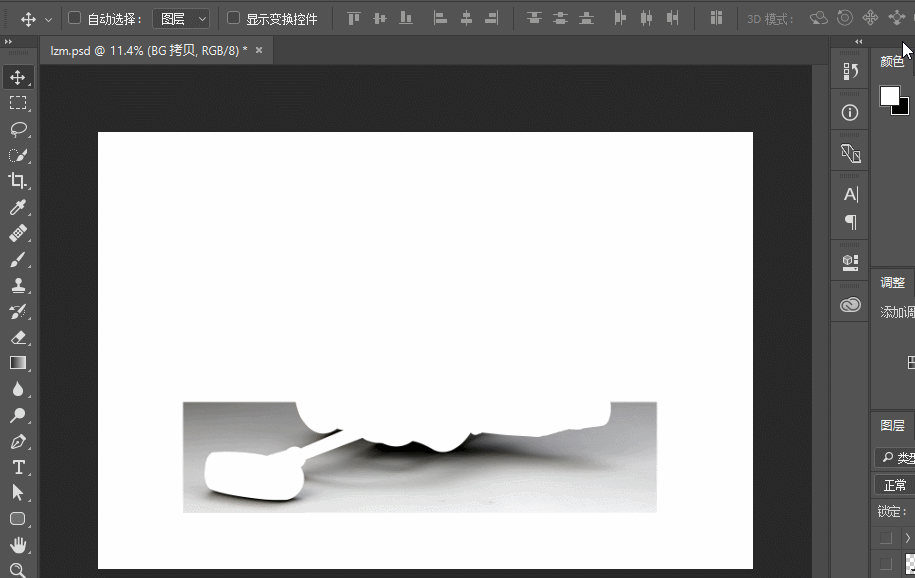Enable the 显示变换控件 checkbox

point(233,18)
